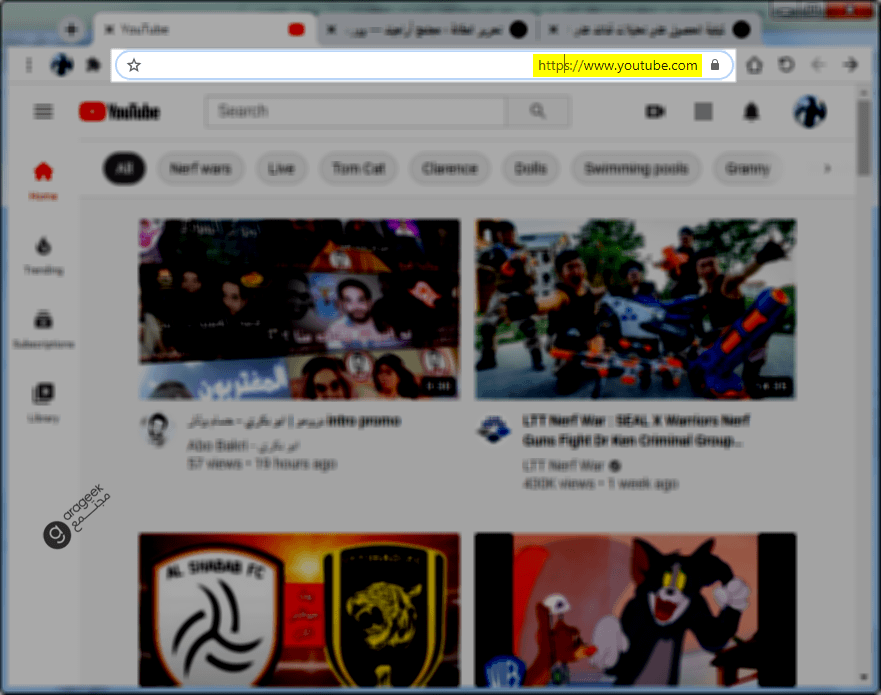Click the page's vertical scrollbar thumb
Viewport: 881px width, 695px height.
coord(864,138)
